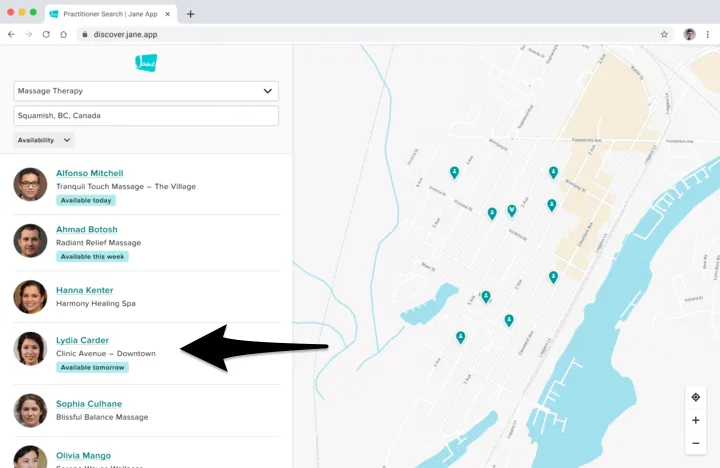Click the browser back arrow

coord(11,34)
